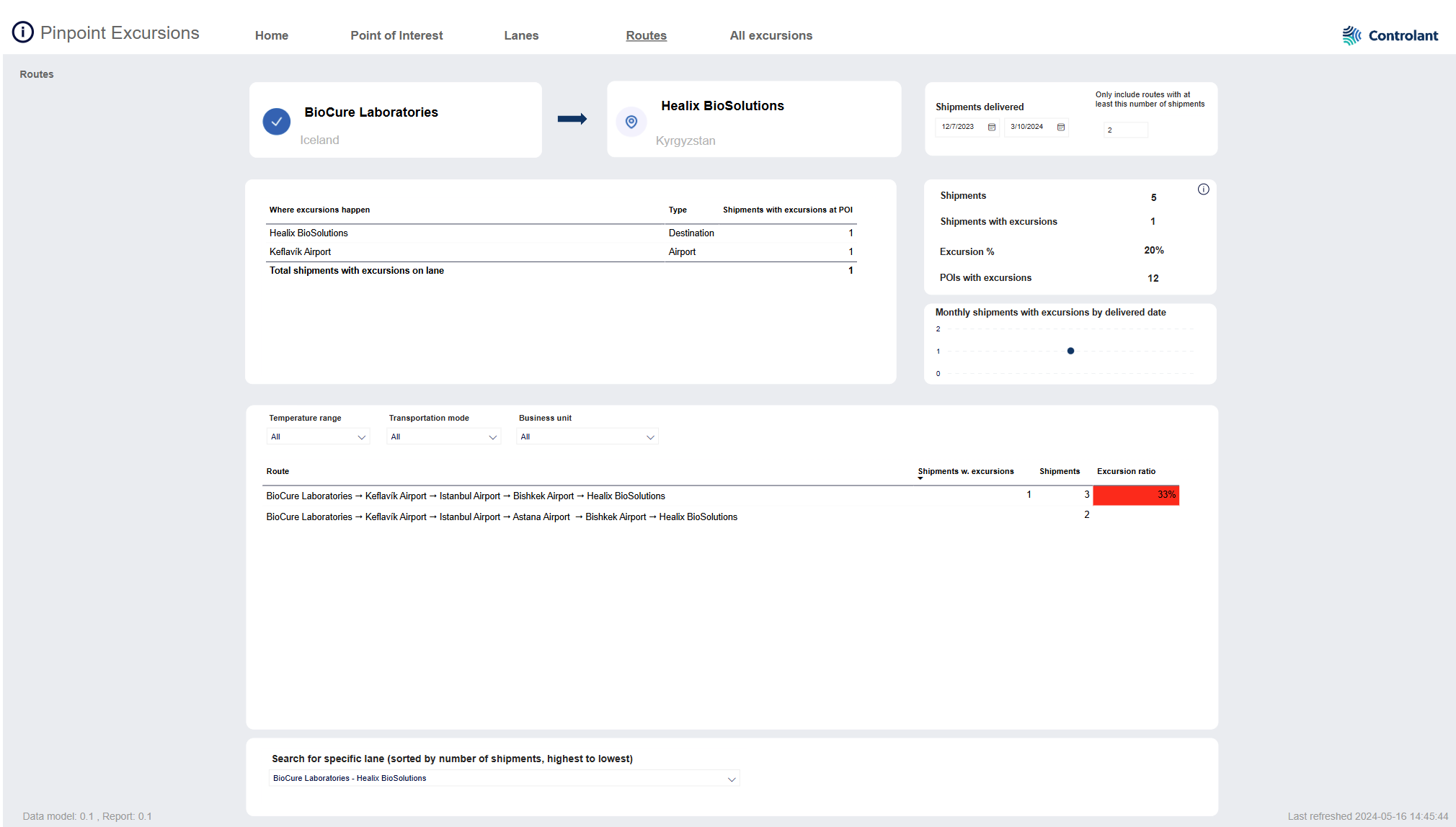Click the Routes breadcrumb label
Screen dimensions: 1456x827
(37, 74)
